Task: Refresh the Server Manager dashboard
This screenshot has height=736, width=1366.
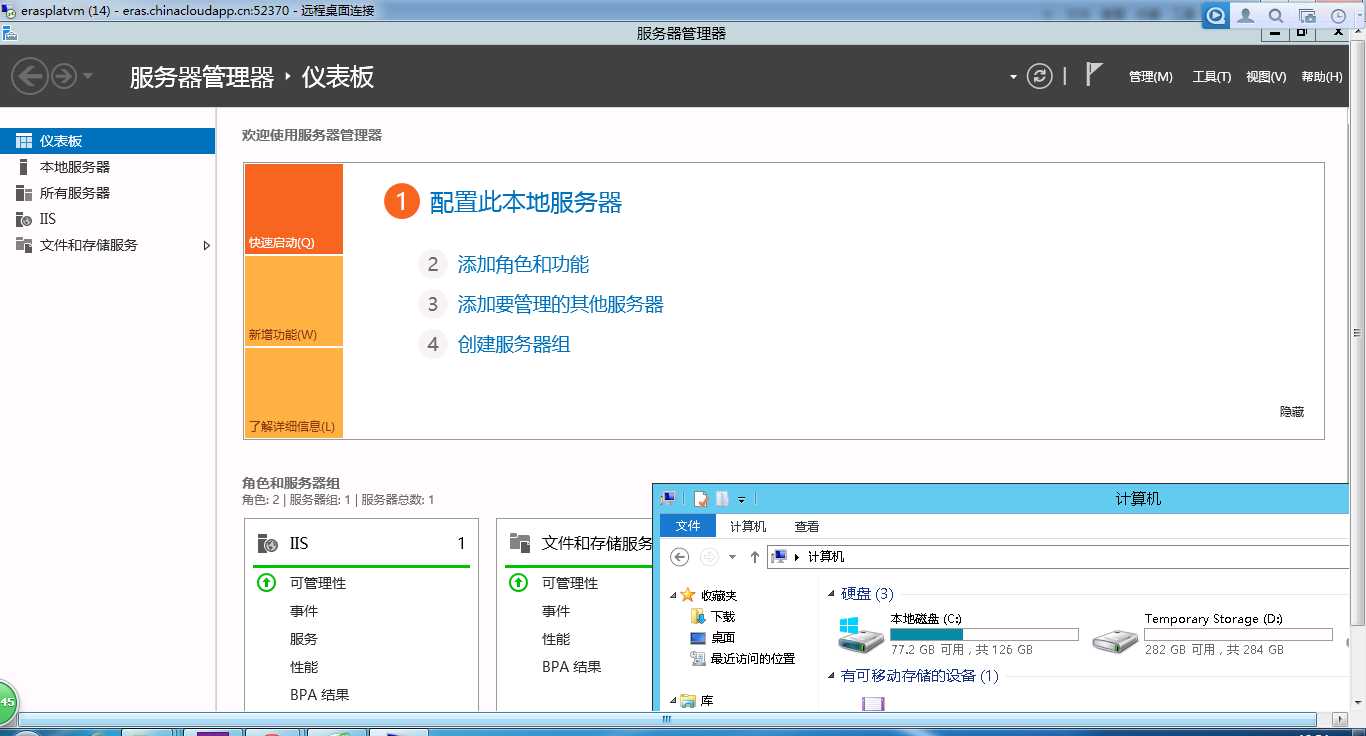Action: pyautogui.click(x=1040, y=76)
